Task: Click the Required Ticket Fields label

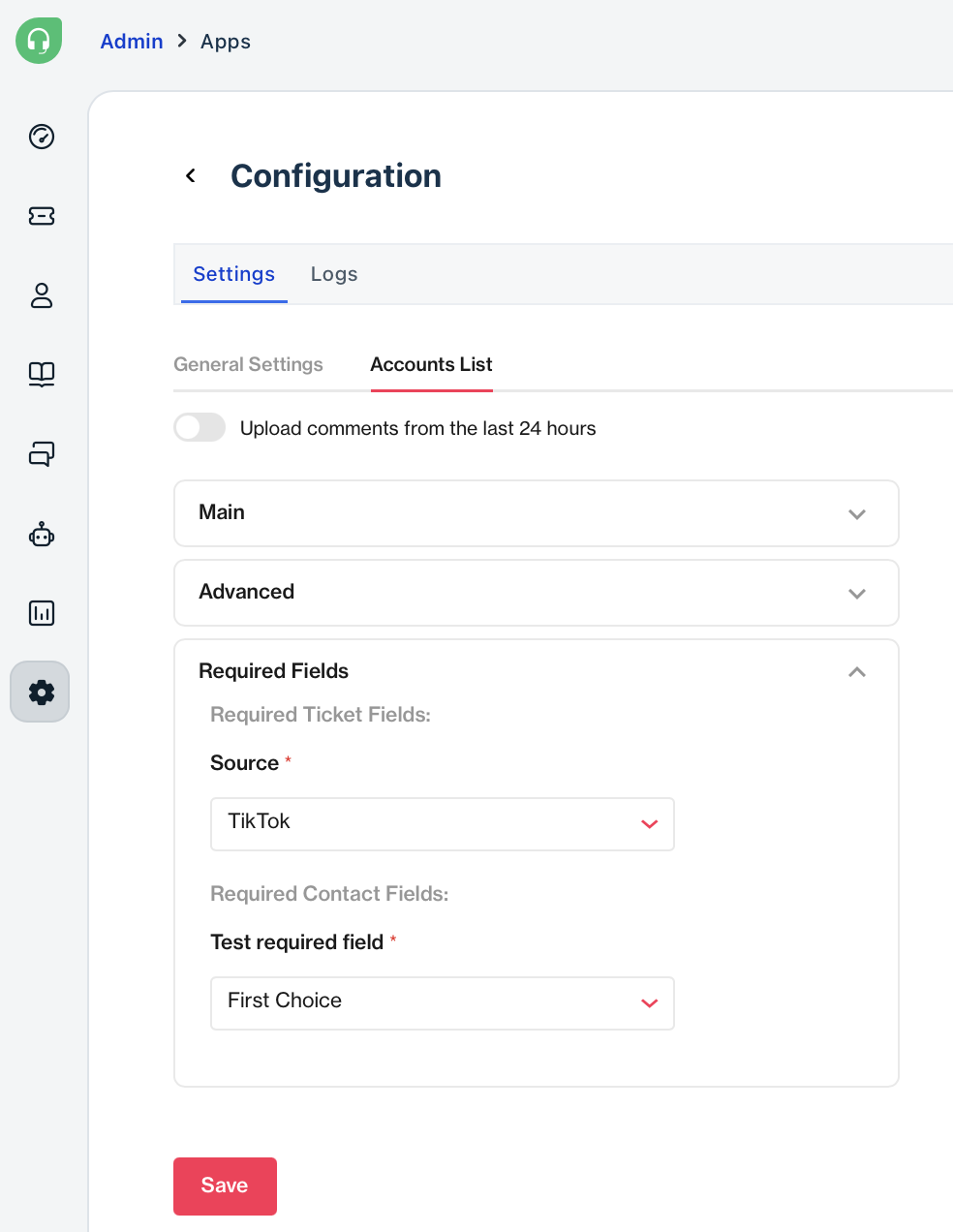Action: tap(321, 715)
